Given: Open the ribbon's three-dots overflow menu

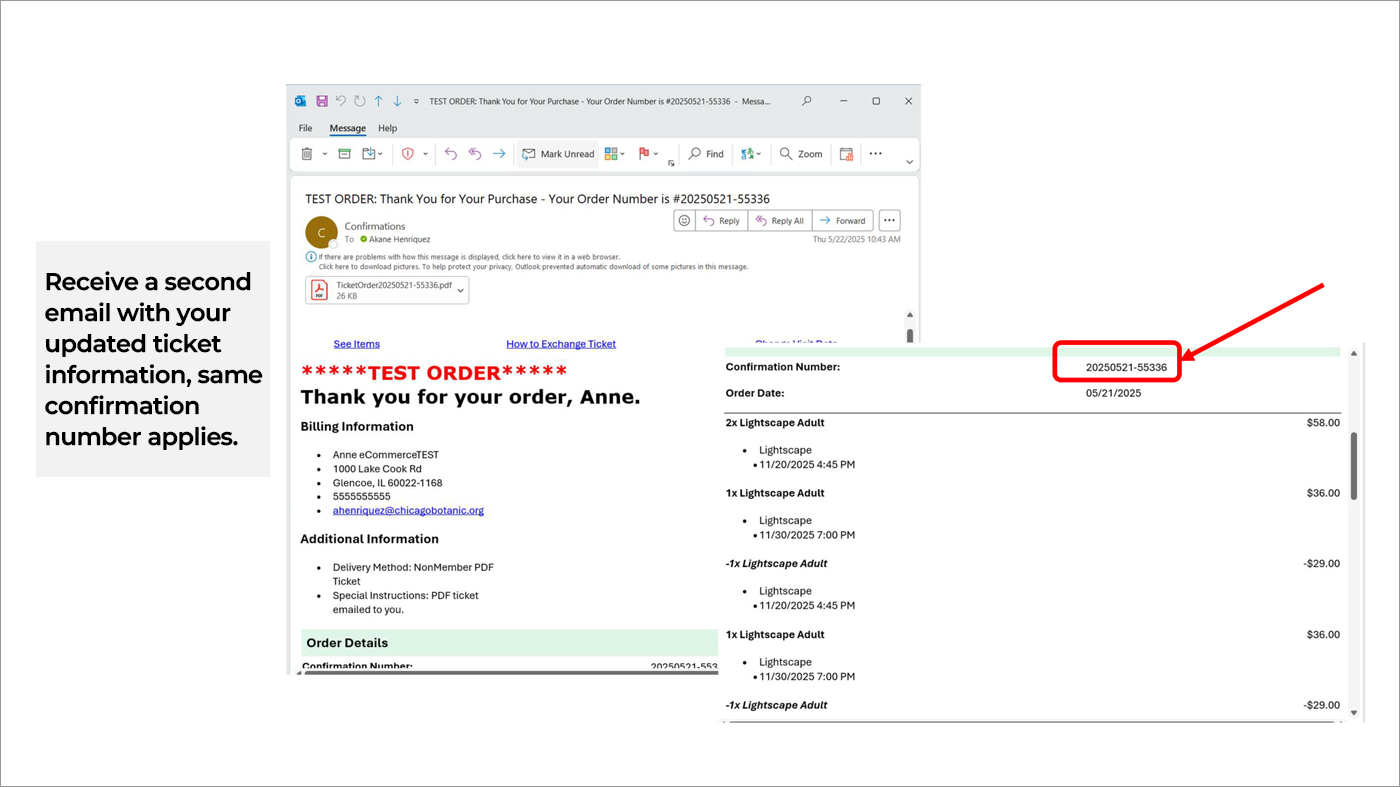Looking at the screenshot, I should [876, 154].
